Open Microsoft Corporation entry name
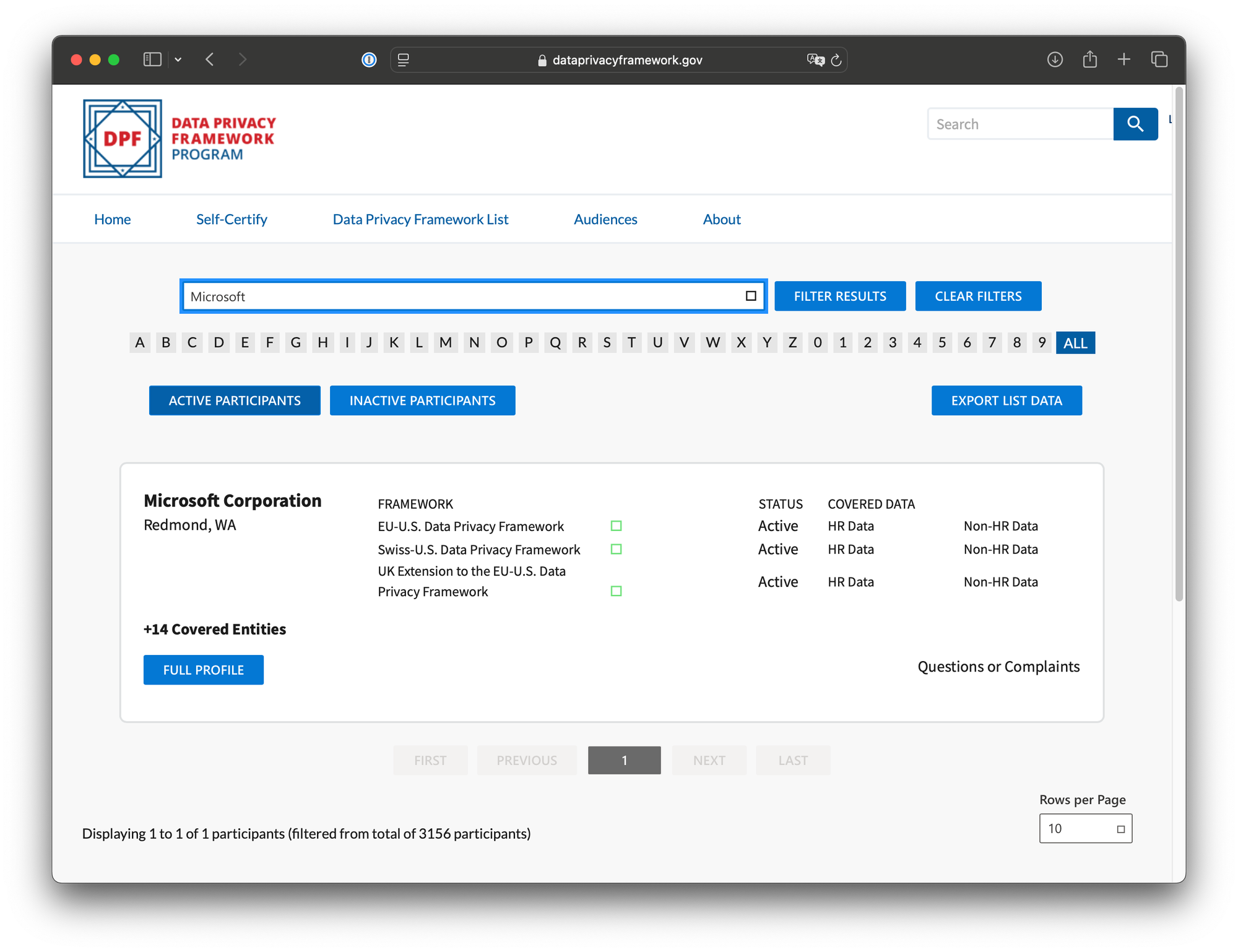Viewport: 1238px width, 952px height. pyautogui.click(x=233, y=500)
